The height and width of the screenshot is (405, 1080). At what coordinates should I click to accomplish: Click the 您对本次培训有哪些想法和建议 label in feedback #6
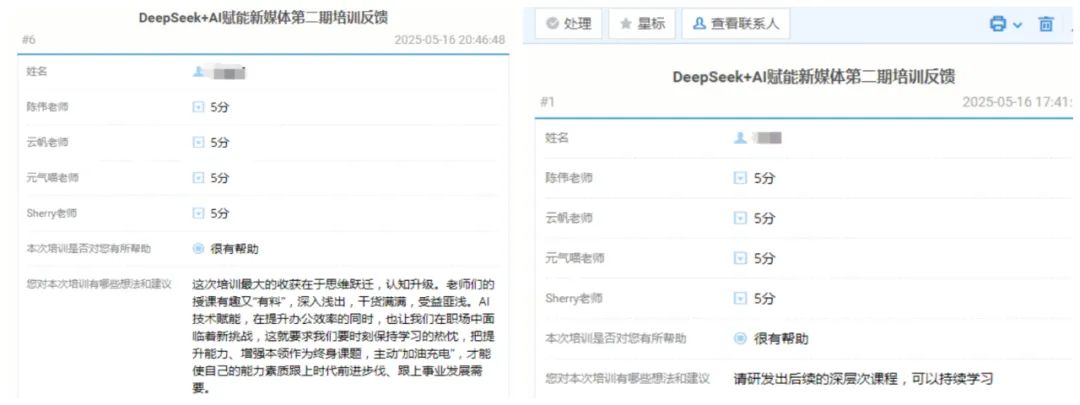98,284
